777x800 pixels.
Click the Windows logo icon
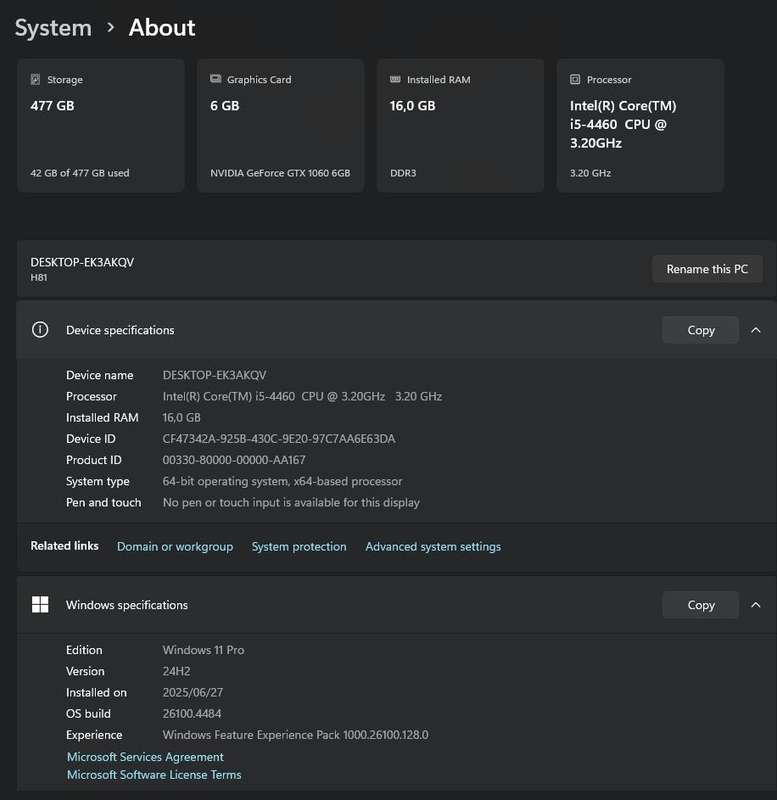point(40,605)
